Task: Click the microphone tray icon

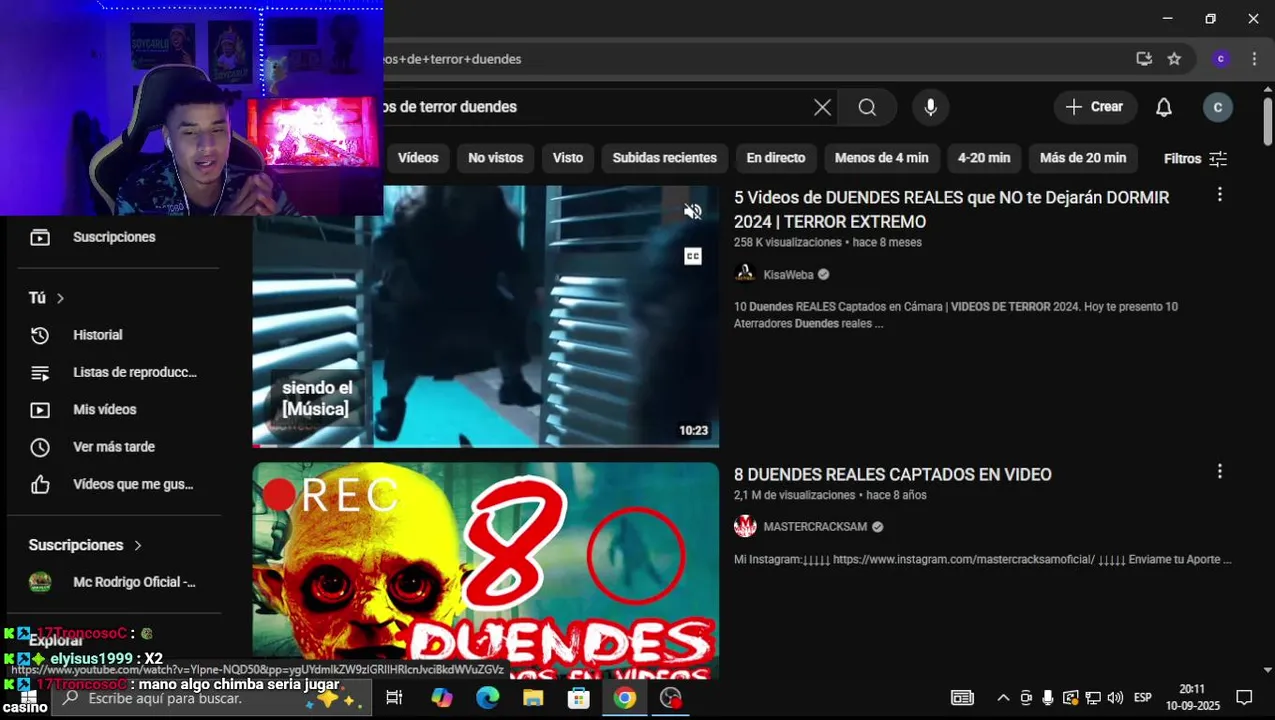Action: [1048, 698]
